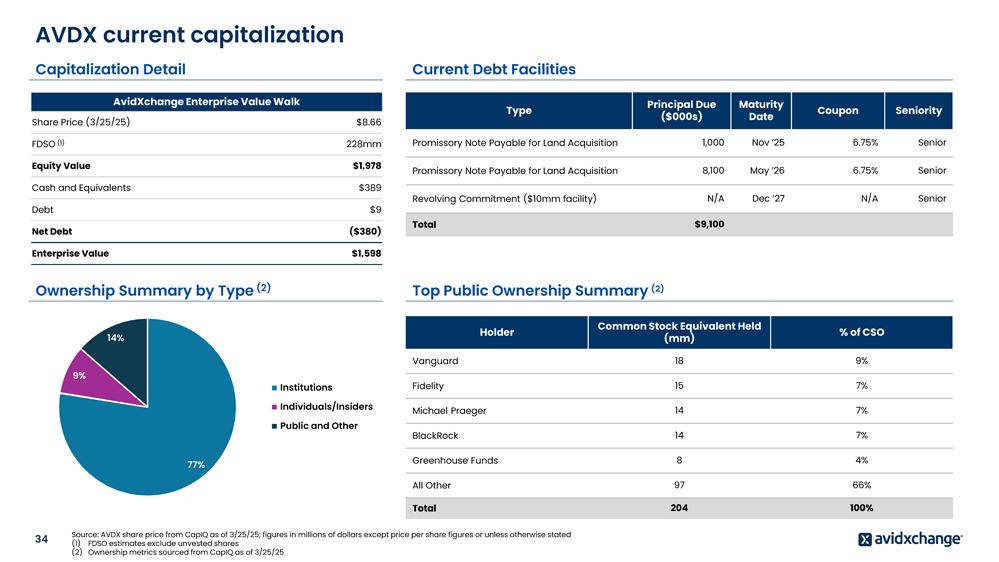Click the Institutions legend color square

click(274, 387)
